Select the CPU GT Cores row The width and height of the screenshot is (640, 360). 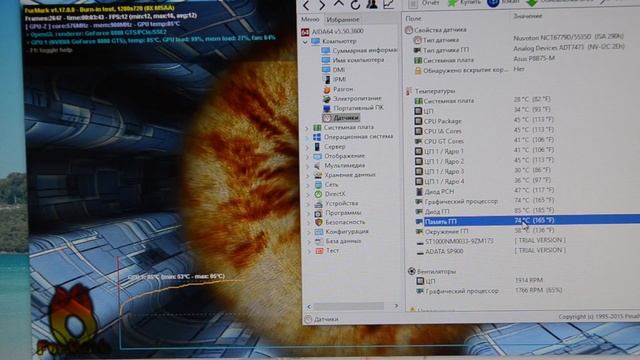click(484, 141)
